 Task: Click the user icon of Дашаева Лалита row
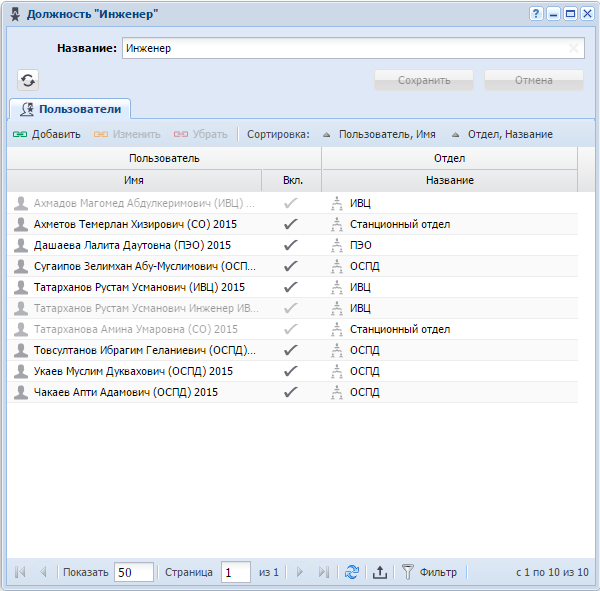click(21, 245)
